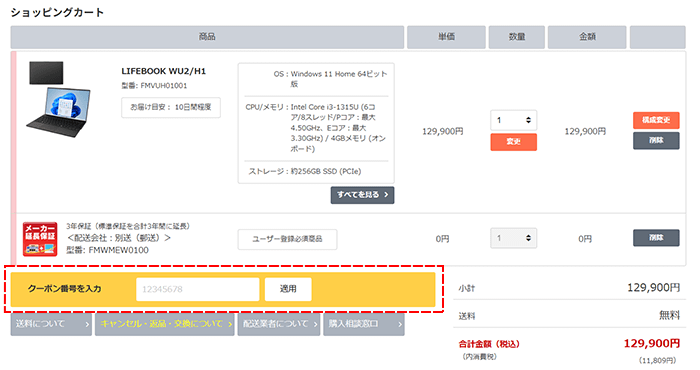
Task: Click the orange 変更 quantity update button
Action: tap(513, 141)
